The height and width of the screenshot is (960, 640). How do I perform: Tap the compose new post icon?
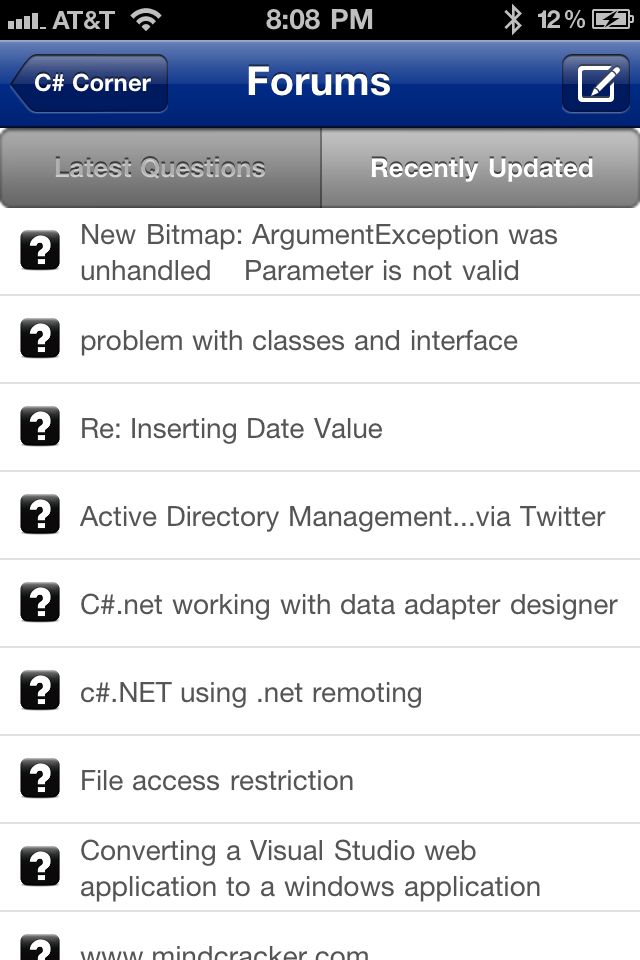[596, 83]
